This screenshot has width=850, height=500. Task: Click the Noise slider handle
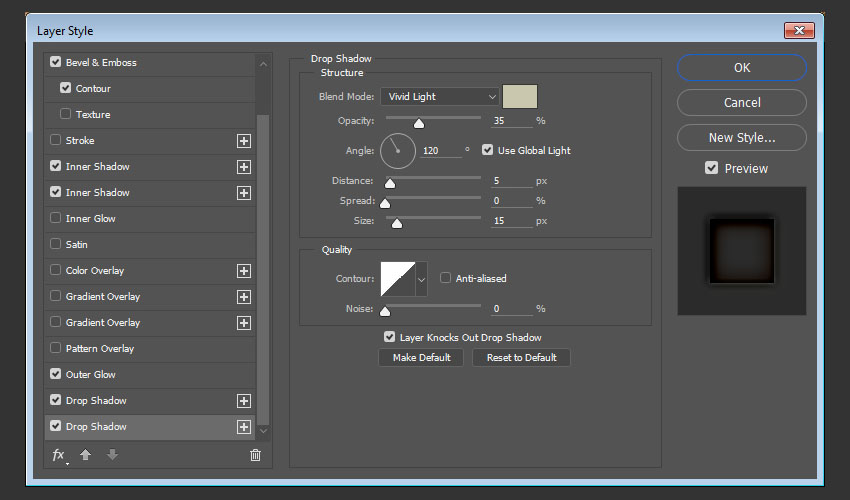click(x=385, y=311)
